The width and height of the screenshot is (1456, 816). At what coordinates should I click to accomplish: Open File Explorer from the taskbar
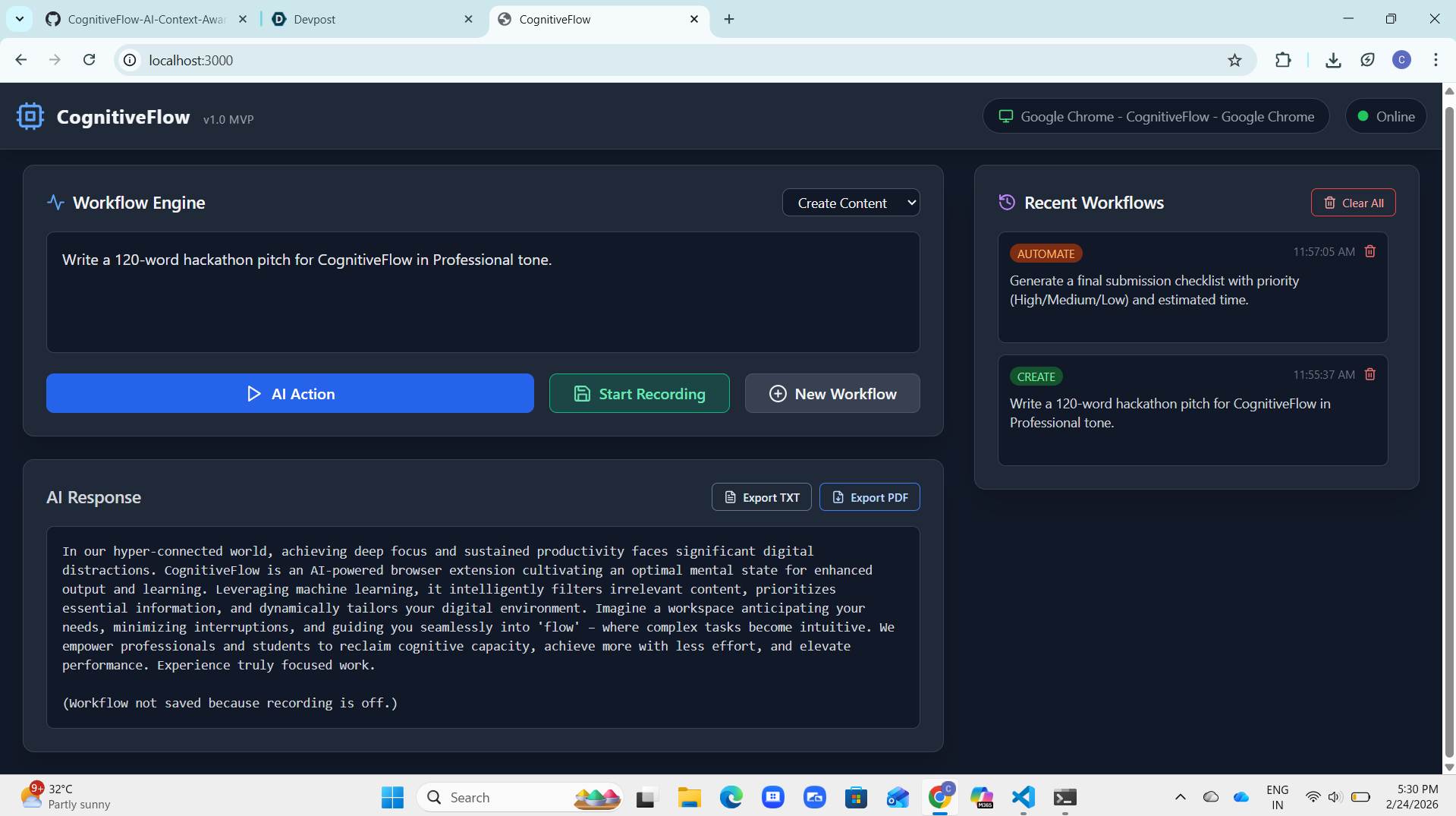coord(689,797)
